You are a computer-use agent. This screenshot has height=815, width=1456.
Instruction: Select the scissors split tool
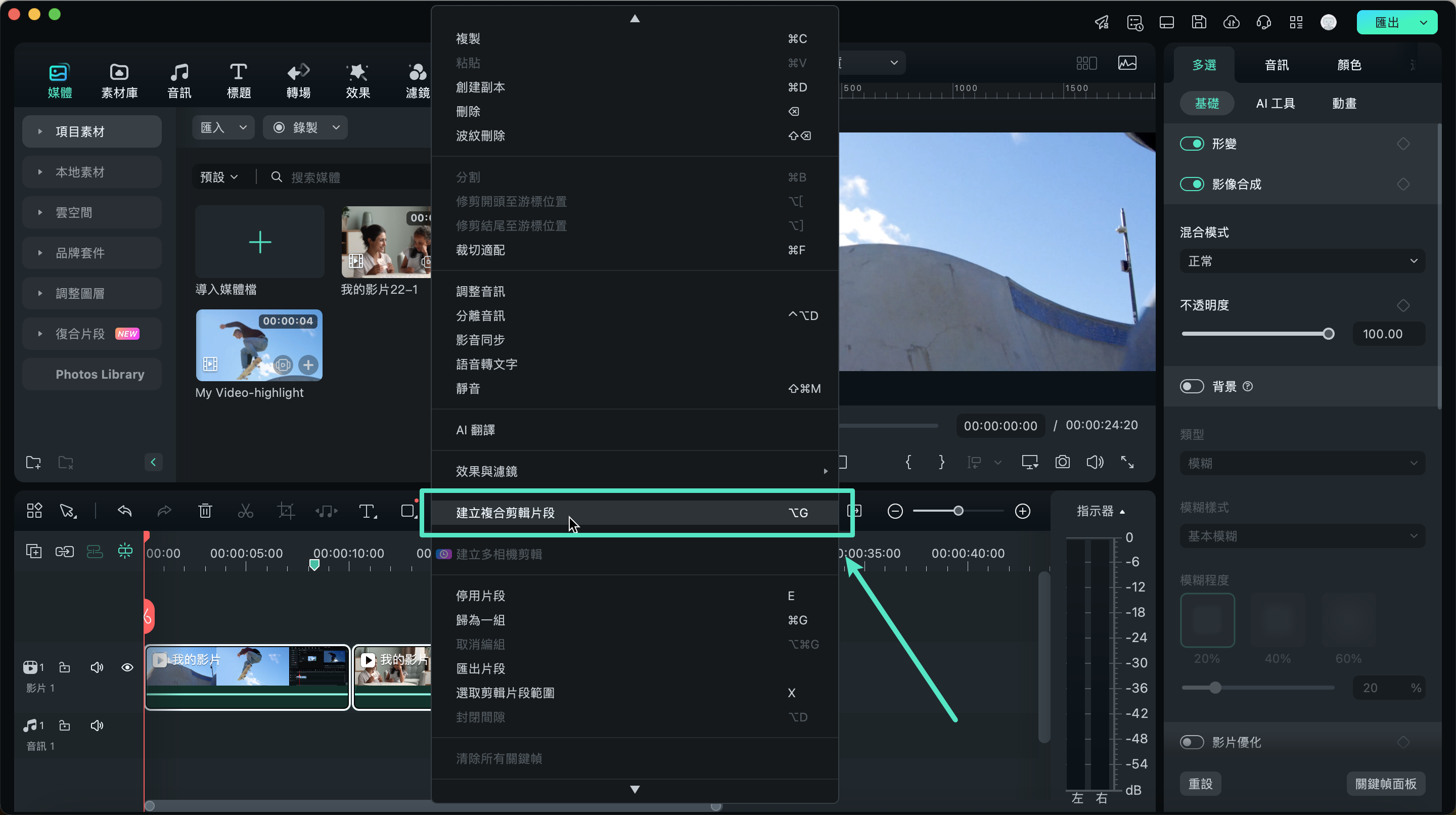[x=245, y=511]
